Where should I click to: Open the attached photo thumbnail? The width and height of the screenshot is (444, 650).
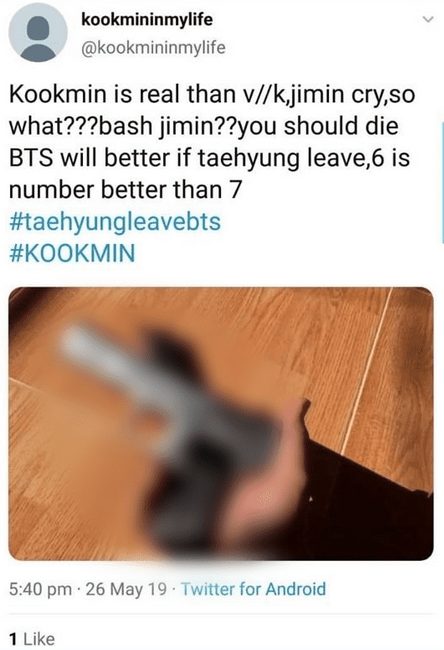tap(221, 423)
